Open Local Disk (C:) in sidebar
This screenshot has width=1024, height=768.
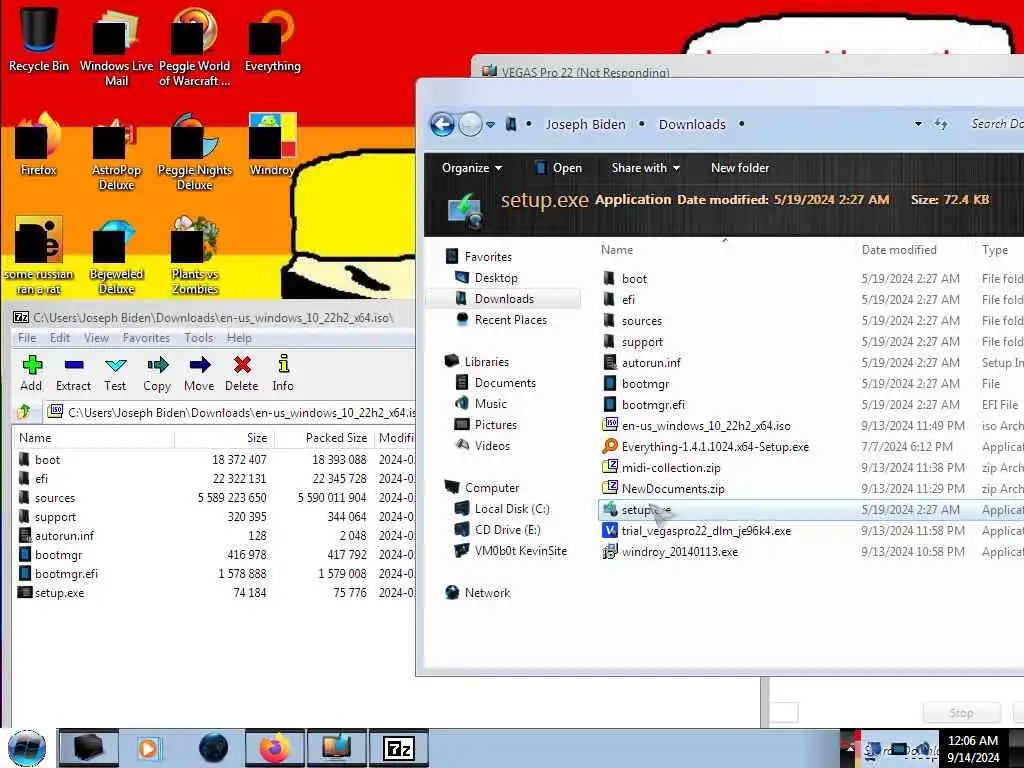point(511,509)
